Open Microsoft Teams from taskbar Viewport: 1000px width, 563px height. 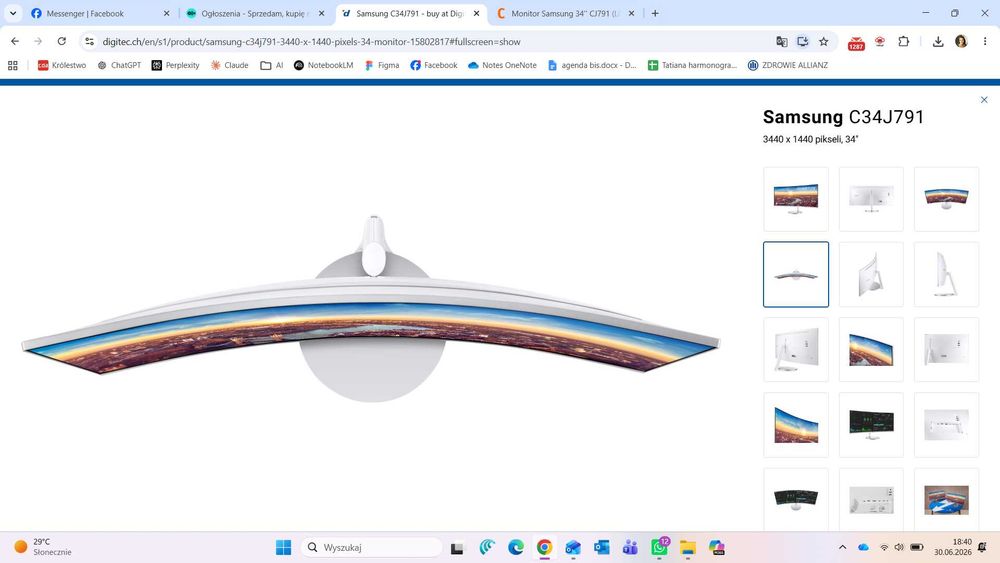pos(630,547)
